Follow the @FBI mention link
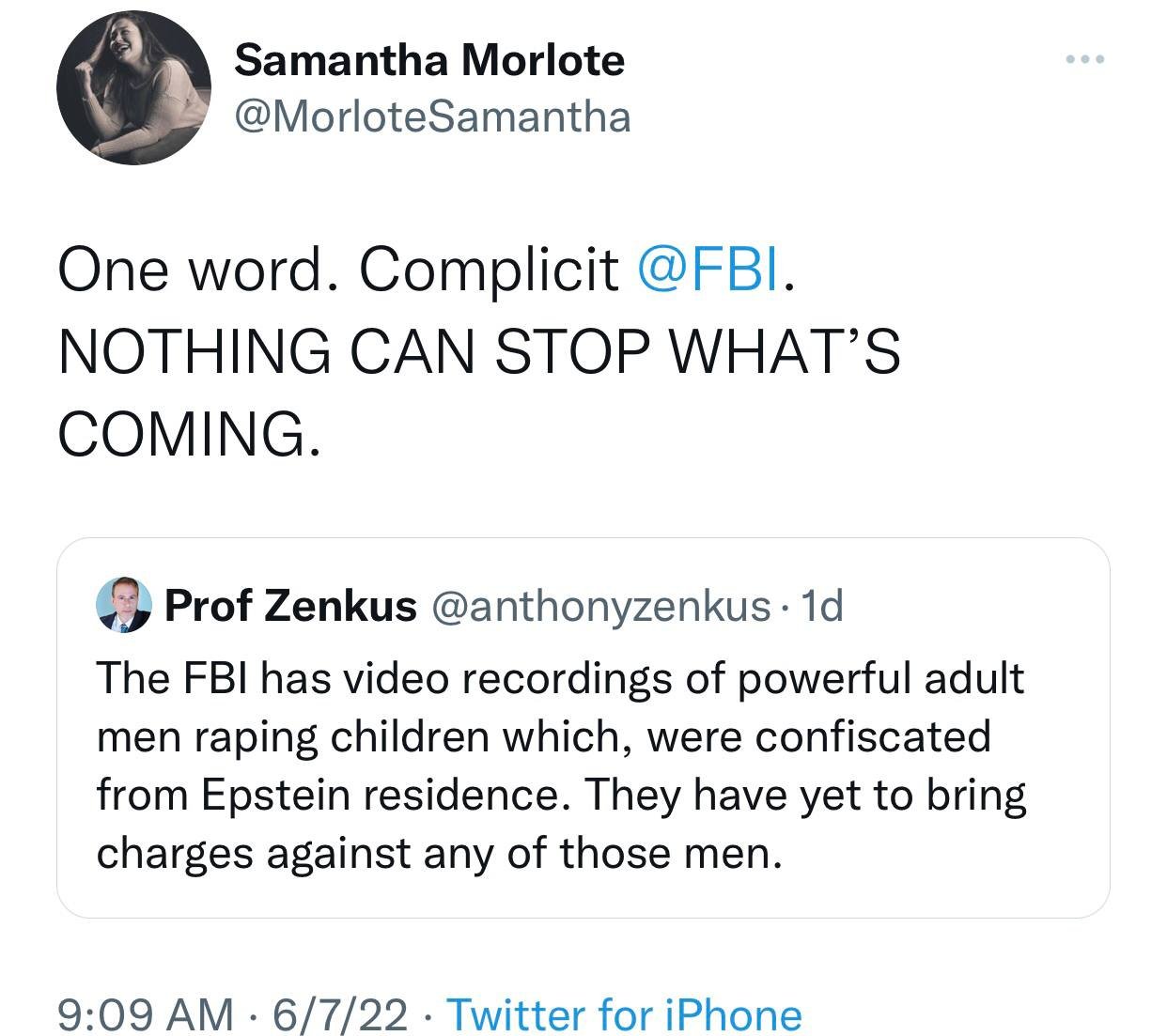The width and height of the screenshot is (1167, 1036). click(708, 271)
